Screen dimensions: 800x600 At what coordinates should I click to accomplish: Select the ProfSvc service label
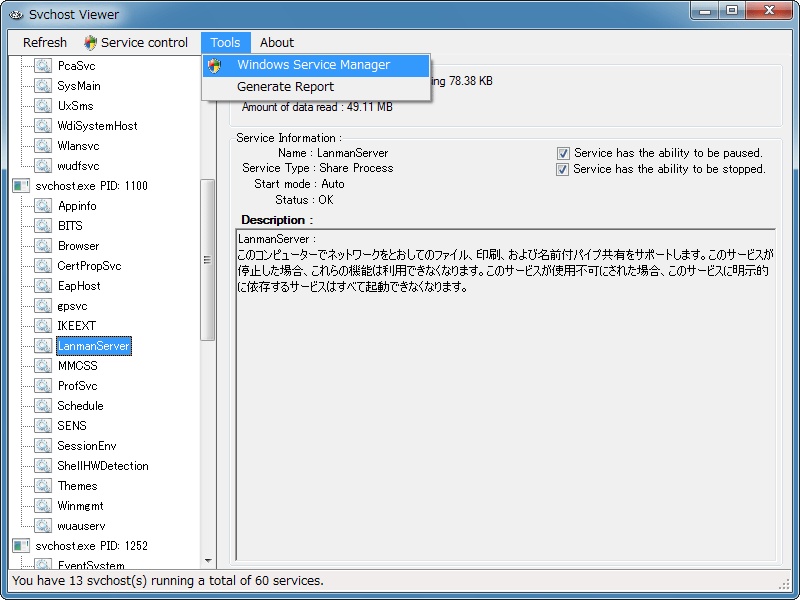(x=78, y=386)
